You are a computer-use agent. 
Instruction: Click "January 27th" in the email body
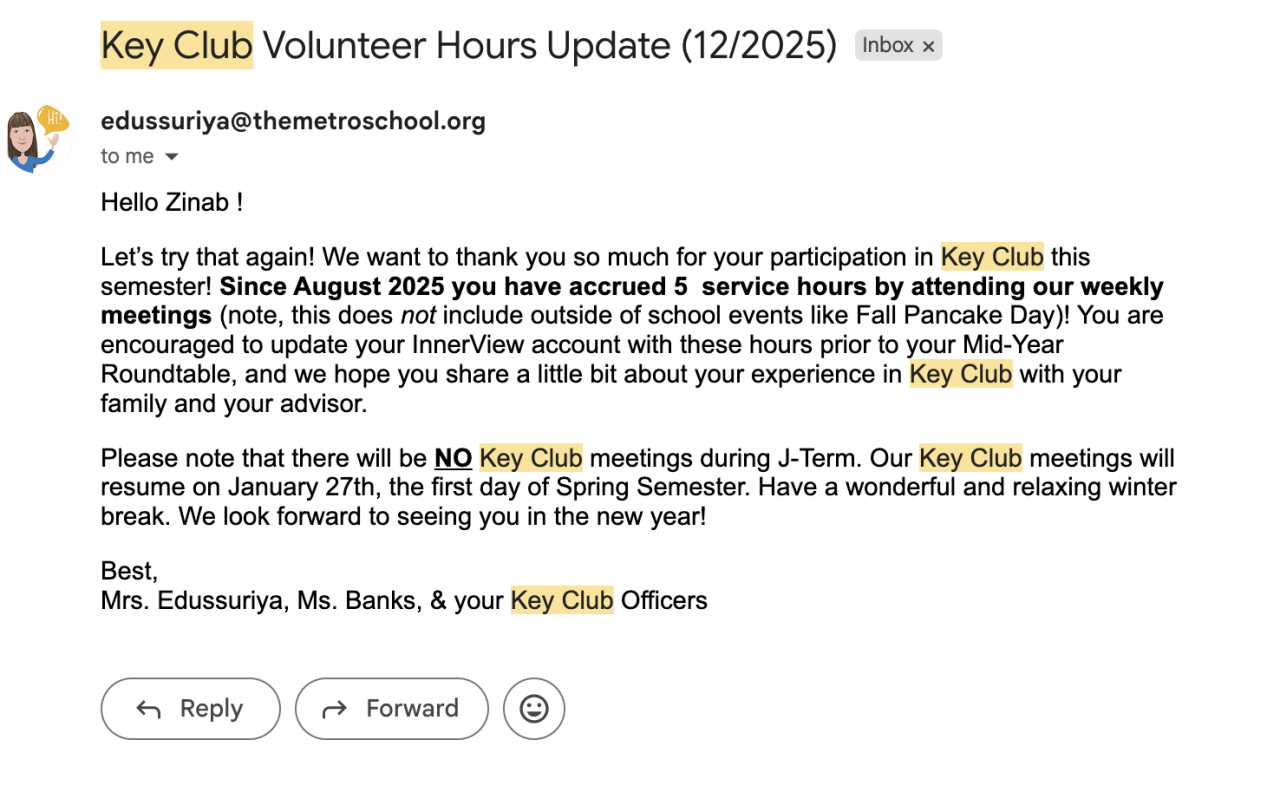pos(293,489)
